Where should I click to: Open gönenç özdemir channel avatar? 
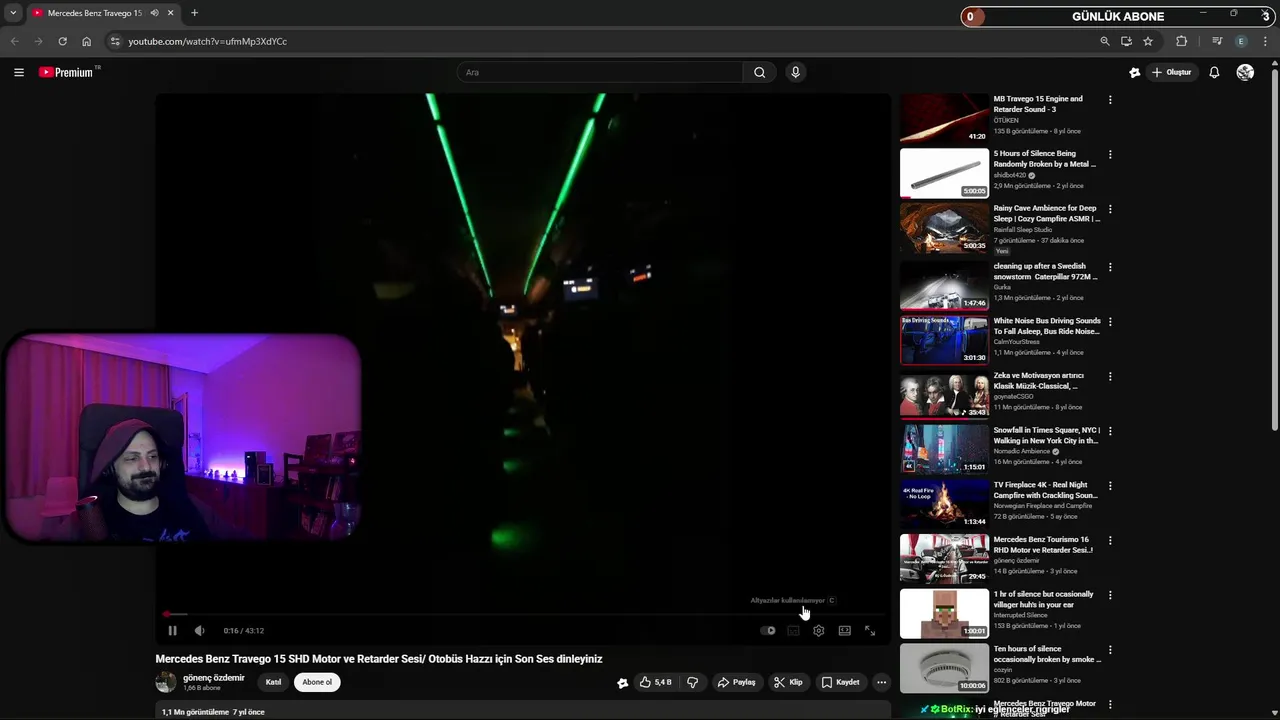166,682
